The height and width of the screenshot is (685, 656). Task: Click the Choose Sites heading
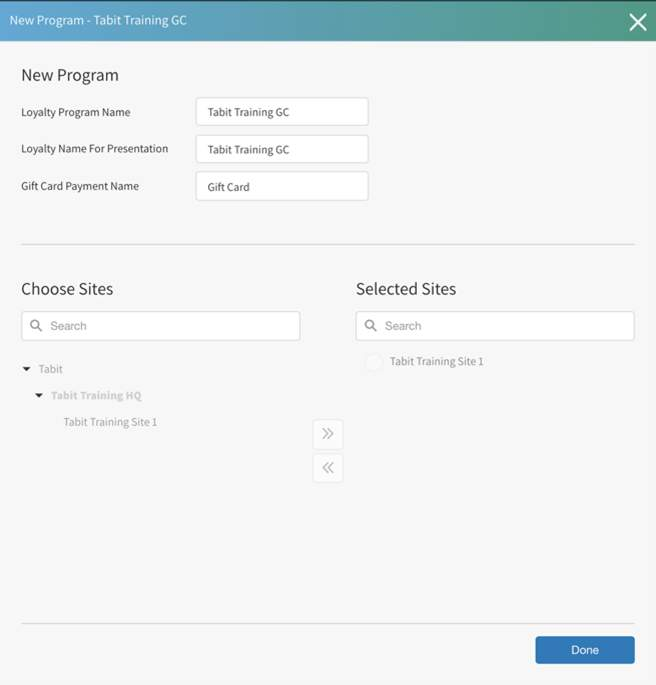tap(67, 289)
